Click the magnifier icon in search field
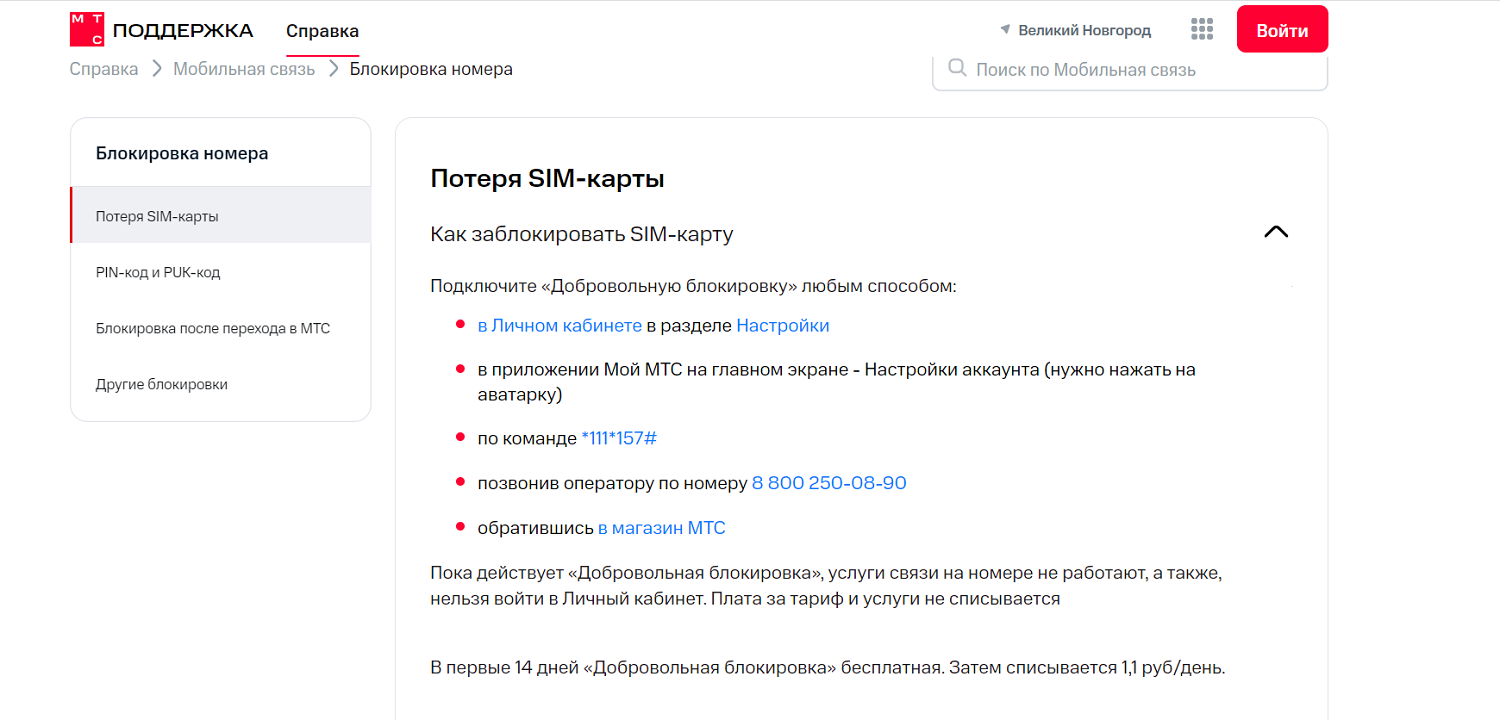Image resolution: width=1500 pixels, height=720 pixels. click(957, 68)
